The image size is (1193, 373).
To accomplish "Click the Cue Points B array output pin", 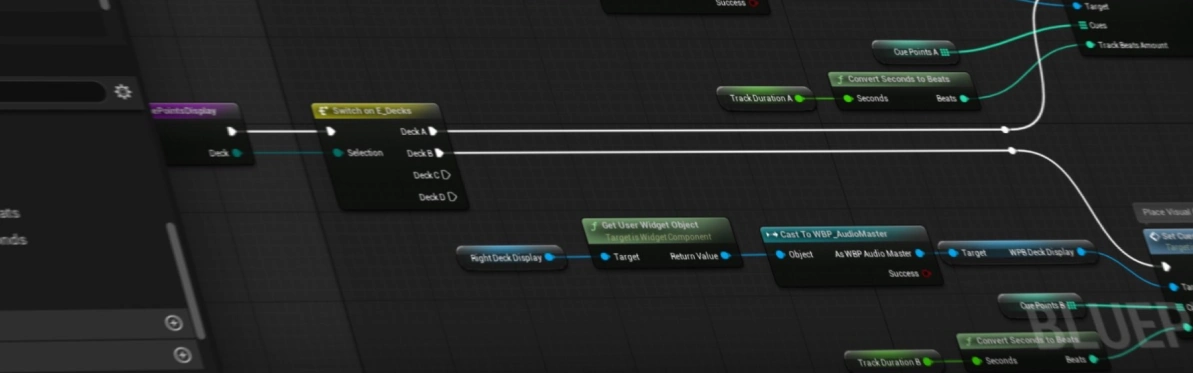I will tap(1072, 306).
